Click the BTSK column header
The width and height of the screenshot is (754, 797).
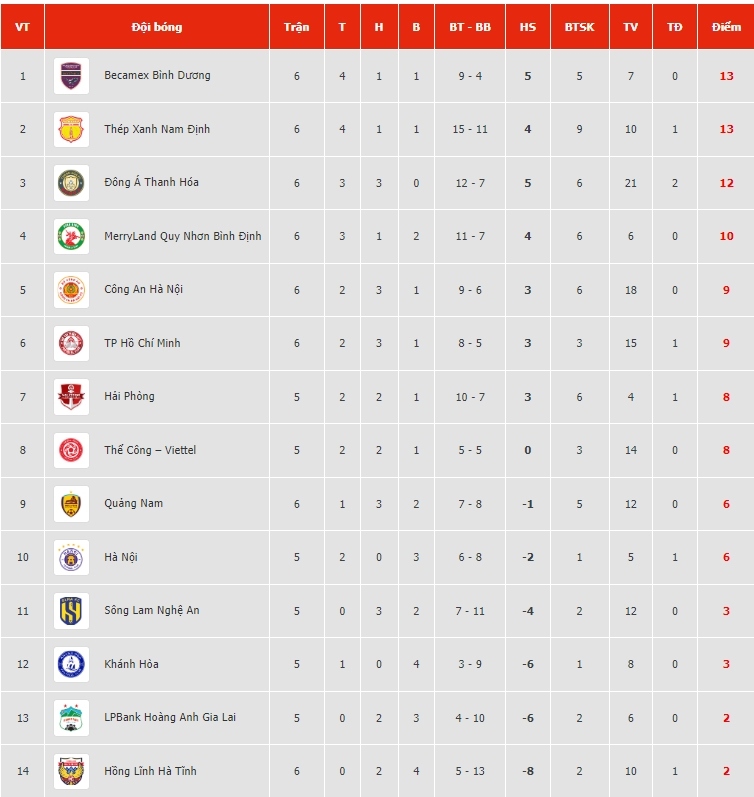coord(580,27)
